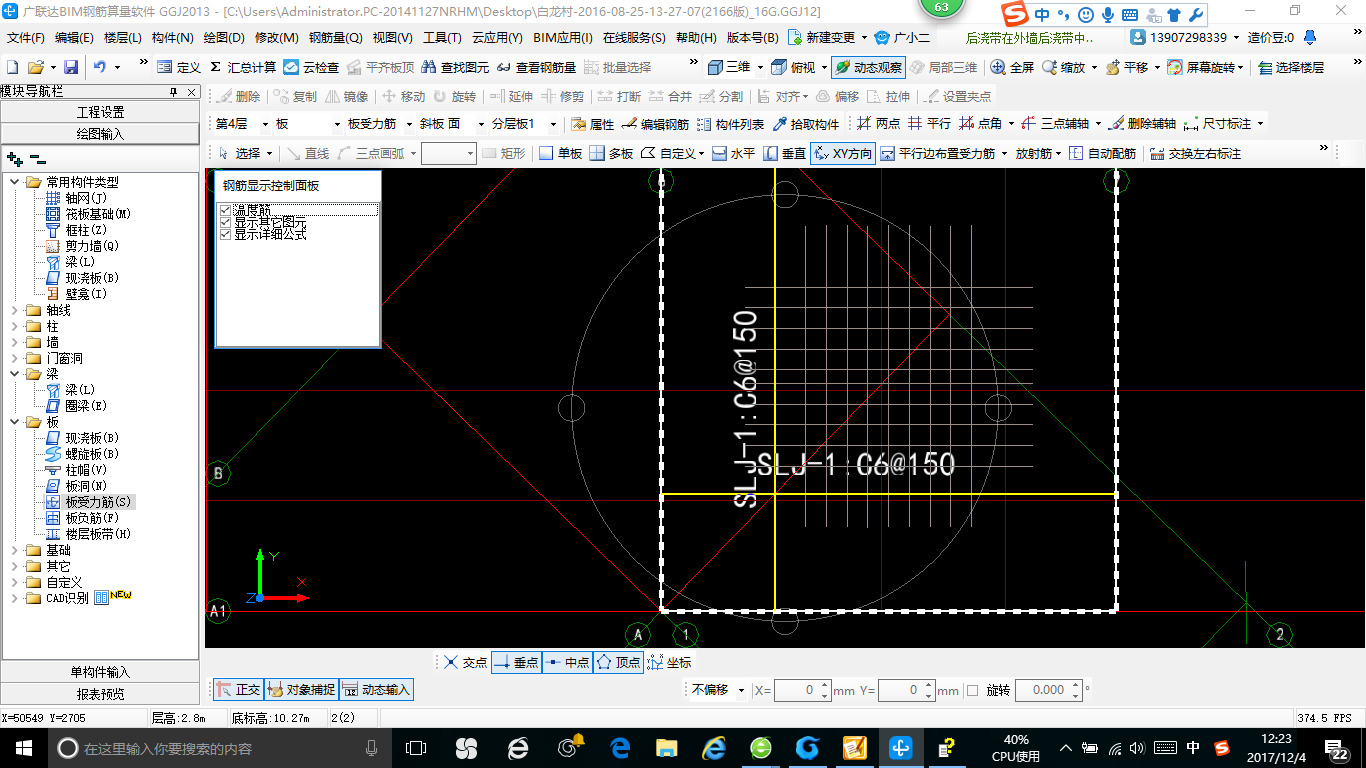Image resolution: width=1366 pixels, height=768 pixels.
Task: Select XY方向 layout mode
Action: (842, 153)
